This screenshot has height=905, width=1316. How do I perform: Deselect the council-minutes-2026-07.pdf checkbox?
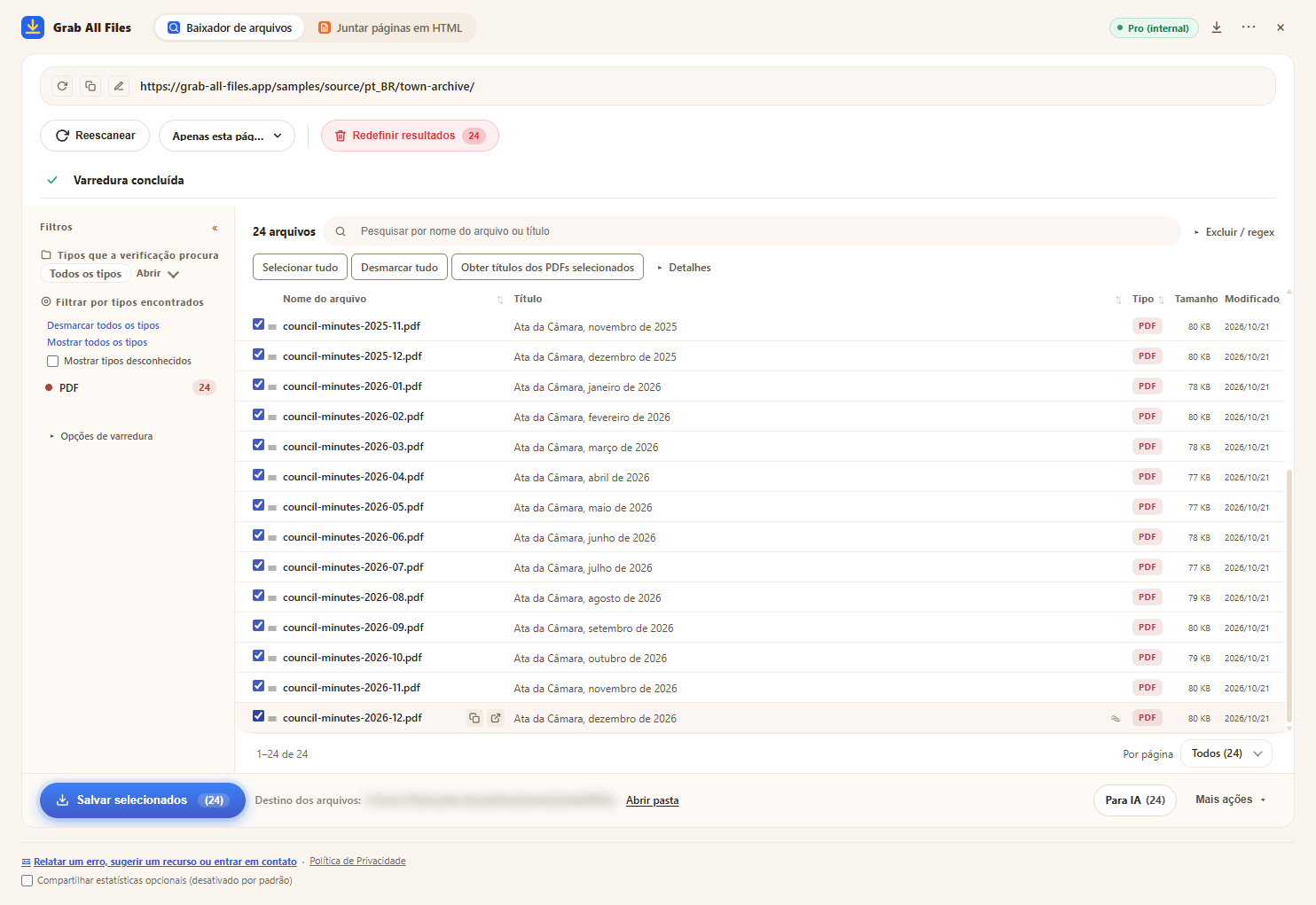(x=258, y=566)
